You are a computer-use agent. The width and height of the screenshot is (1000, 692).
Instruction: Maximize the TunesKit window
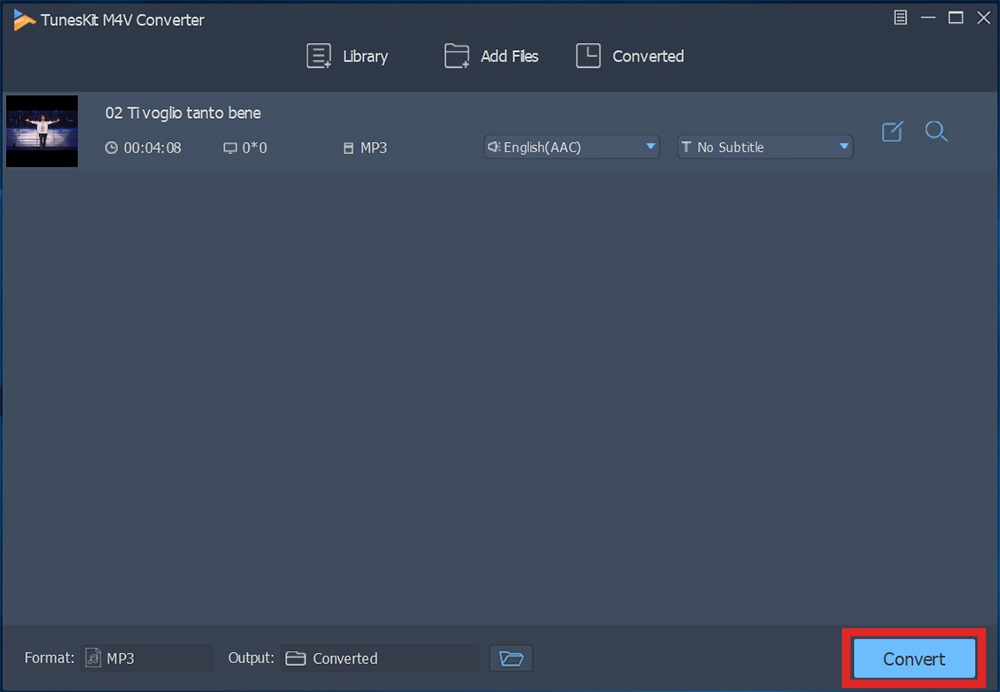(x=955, y=18)
